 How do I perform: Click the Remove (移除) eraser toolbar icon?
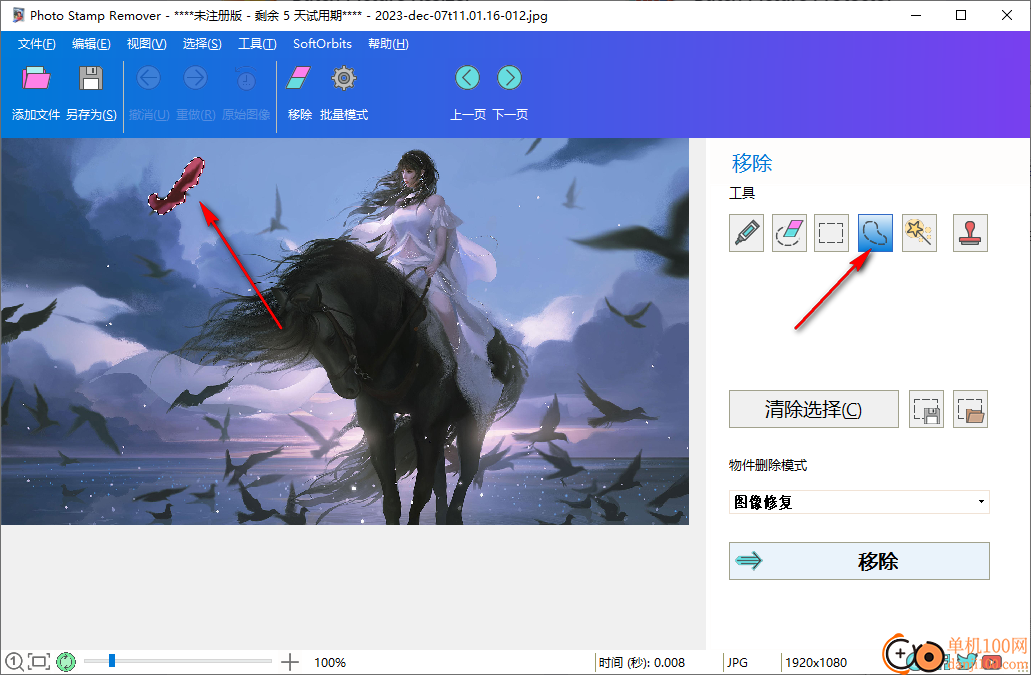[x=299, y=78]
